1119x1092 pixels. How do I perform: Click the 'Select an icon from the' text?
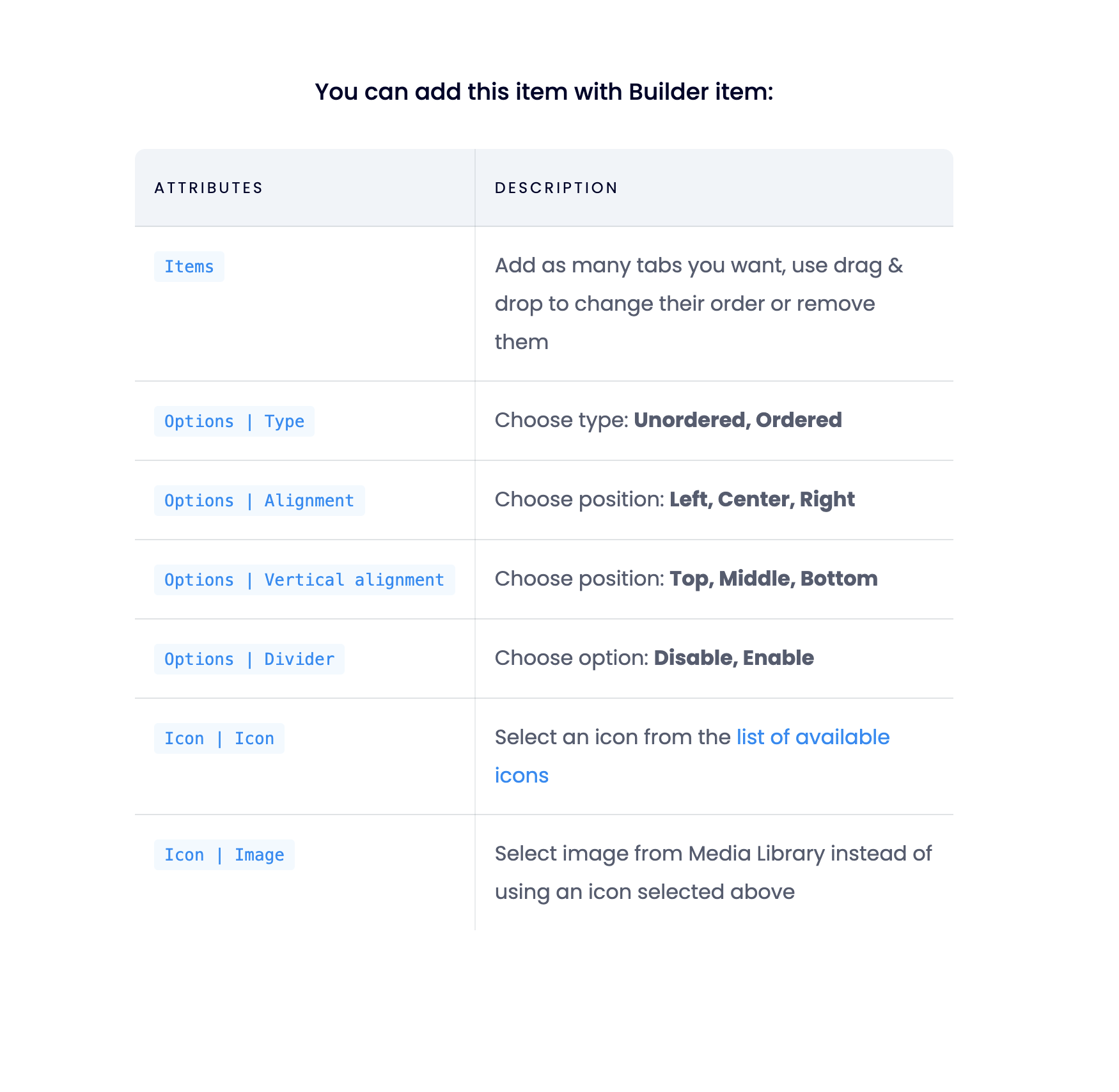point(613,737)
